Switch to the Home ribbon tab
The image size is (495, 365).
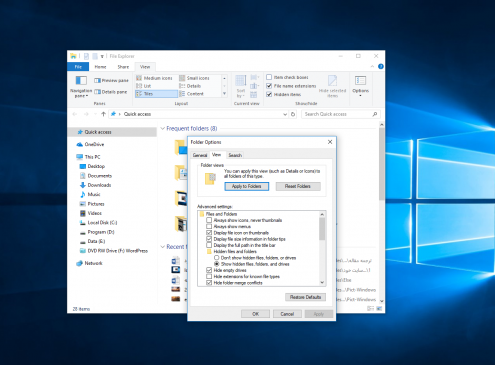click(x=100, y=67)
